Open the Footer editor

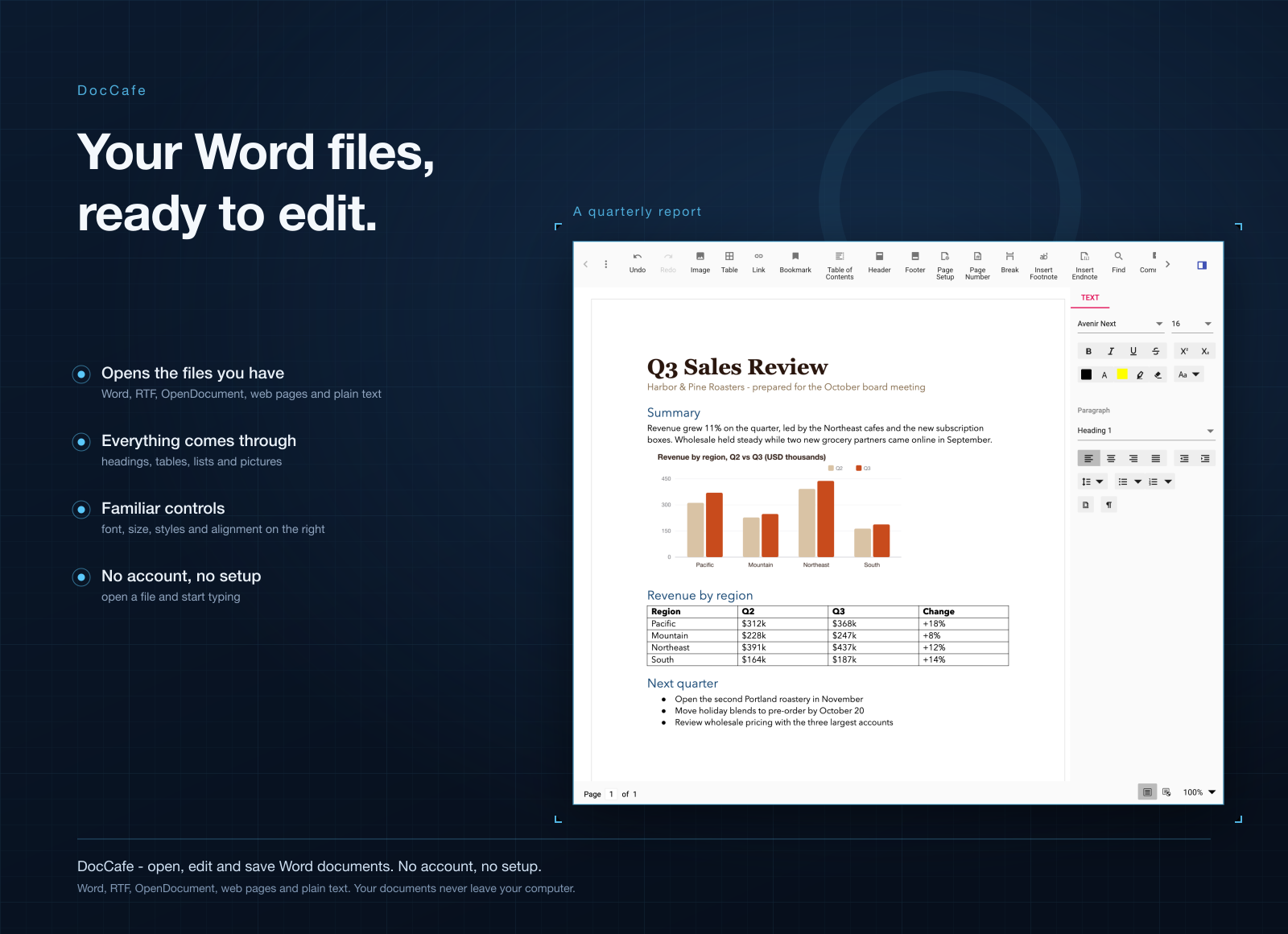[915, 262]
